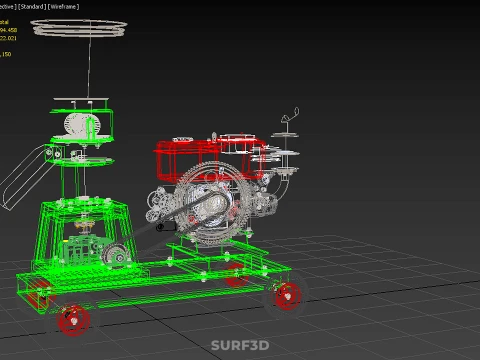Image resolution: width=480 pixels, height=360 pixels.
Task: Click the yellow '150' statistics value
Action: click(x=6, y=54)
